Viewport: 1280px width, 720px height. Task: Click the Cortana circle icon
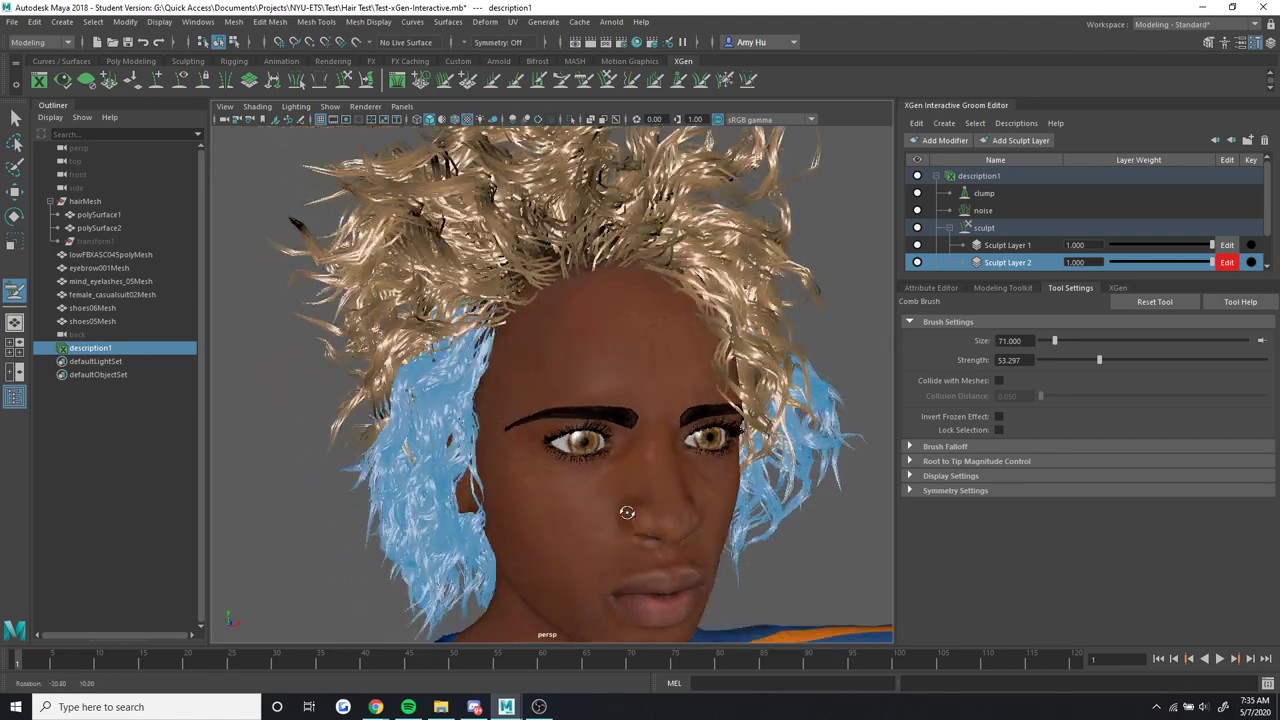click(x=277, y=707)
